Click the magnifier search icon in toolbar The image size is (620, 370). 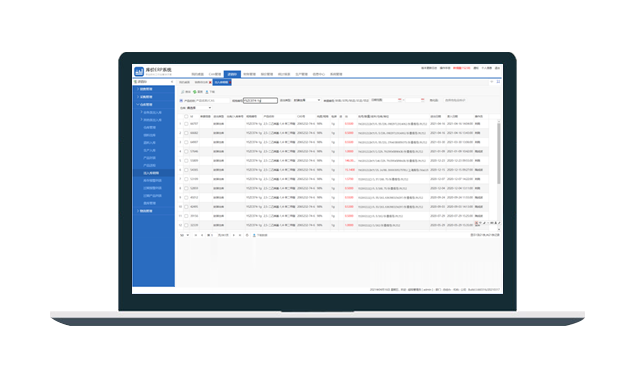(183, 92)
